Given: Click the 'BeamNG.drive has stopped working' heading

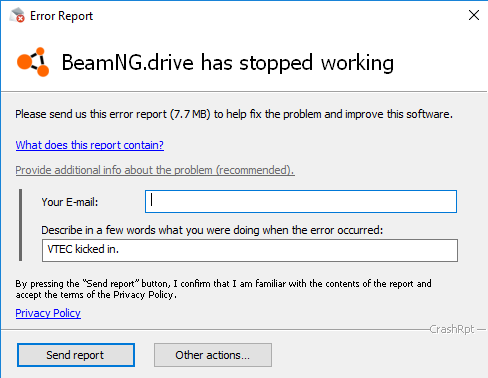Looking at the screenshot, I should [x=228, y=62].
